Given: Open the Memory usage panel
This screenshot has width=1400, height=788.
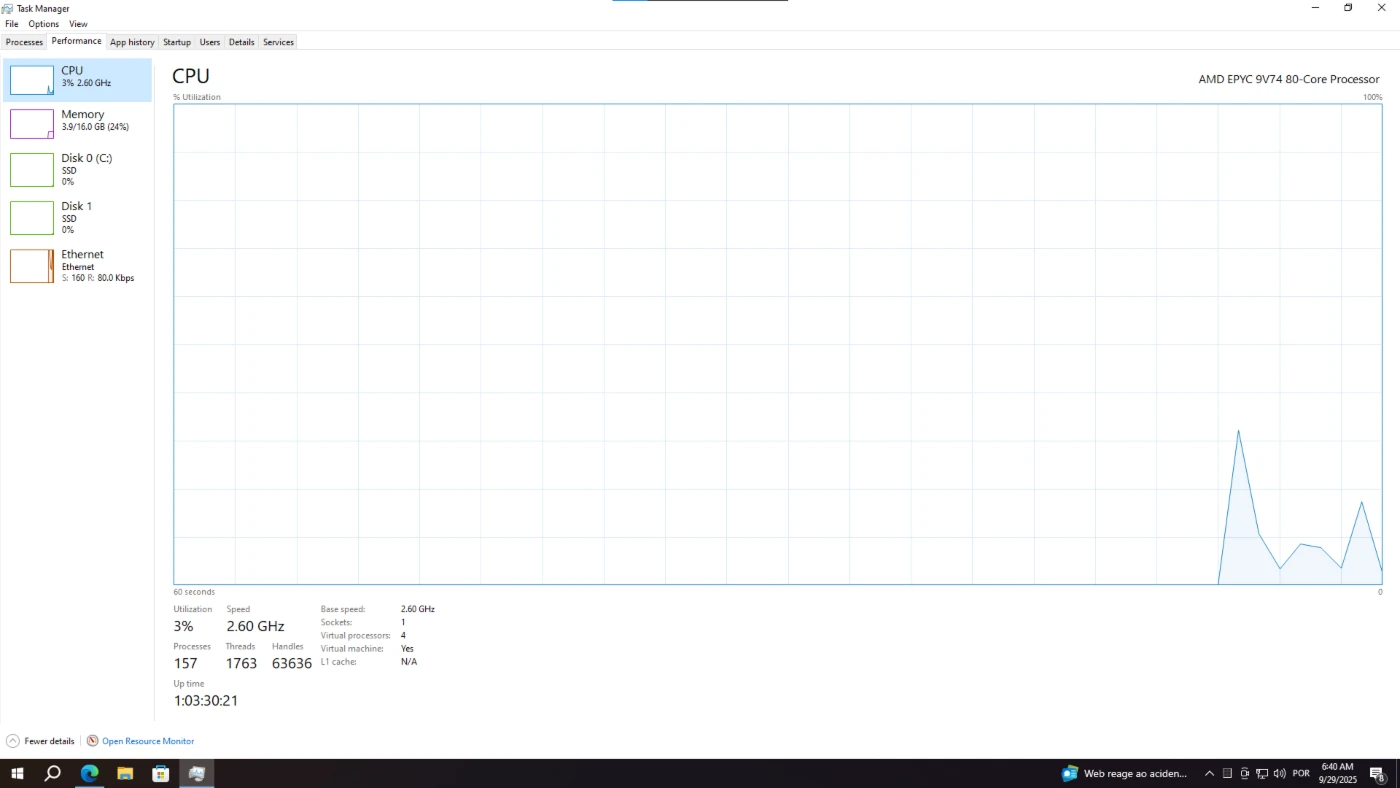Looking at the screenshot, I should [32, 124].
